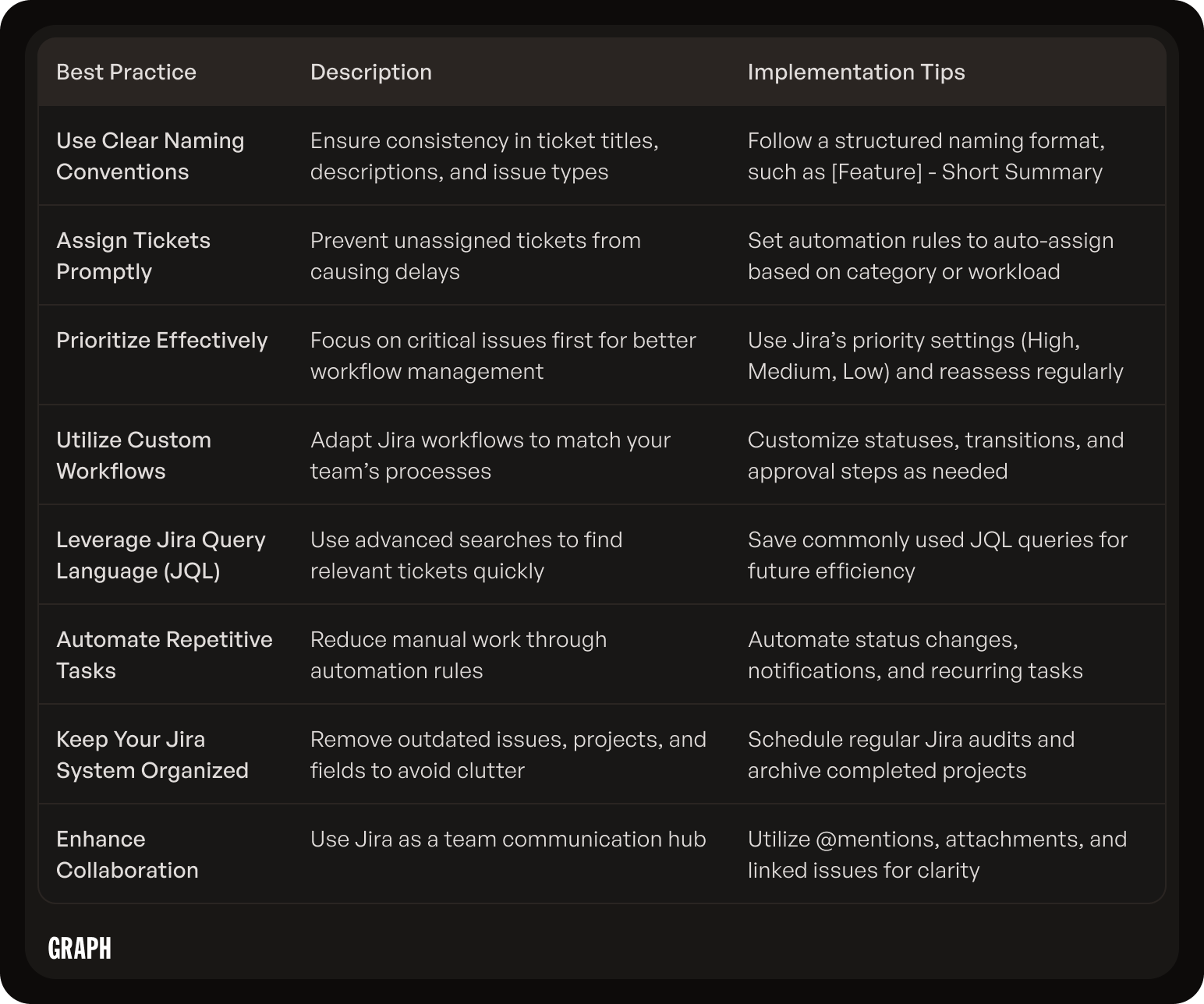Click 'Prevent unassigned tickets from causing delays'
The width and height of the screenshot is (1204, 1004).
point(476,256)
